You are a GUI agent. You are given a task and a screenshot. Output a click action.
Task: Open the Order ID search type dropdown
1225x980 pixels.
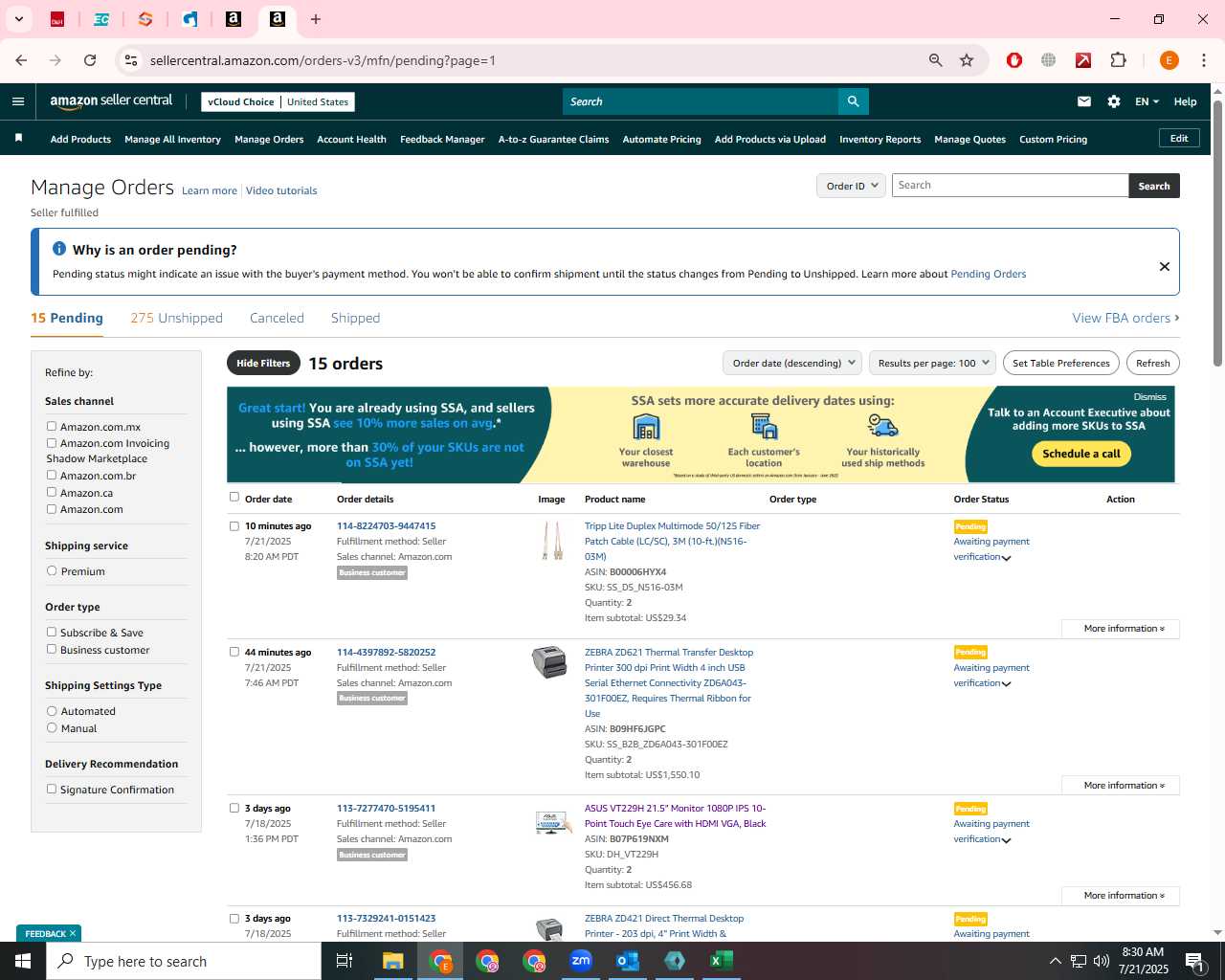[x=852, y=186]
